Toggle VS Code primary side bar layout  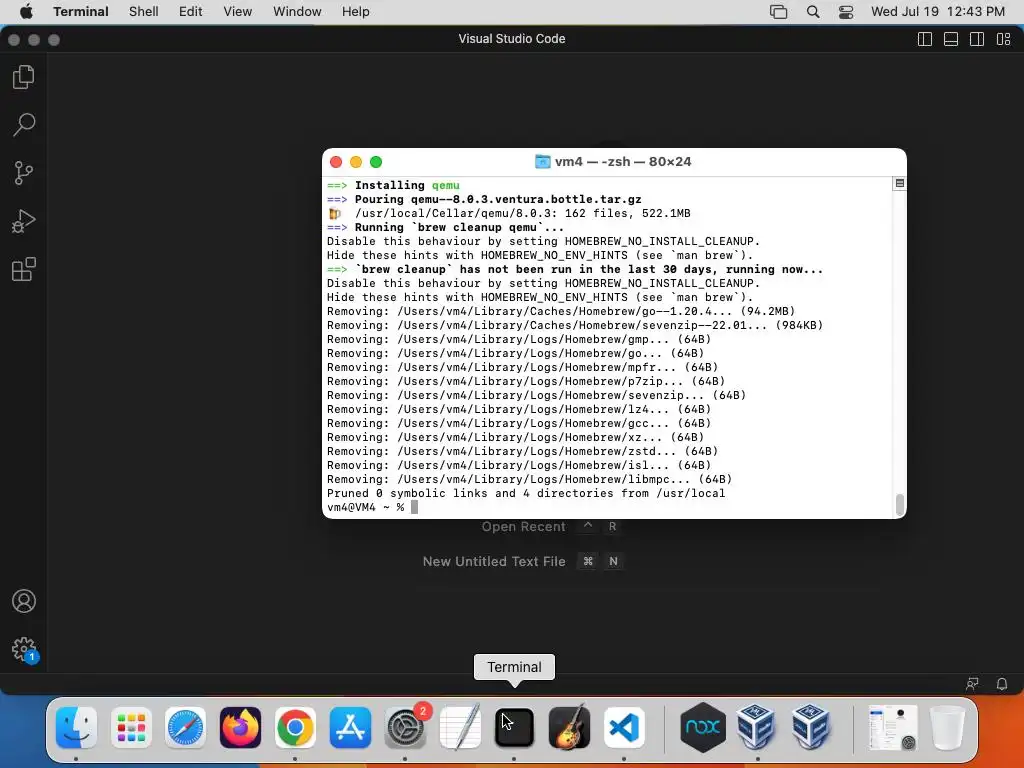pyautogui.click(x=925, y=39)
